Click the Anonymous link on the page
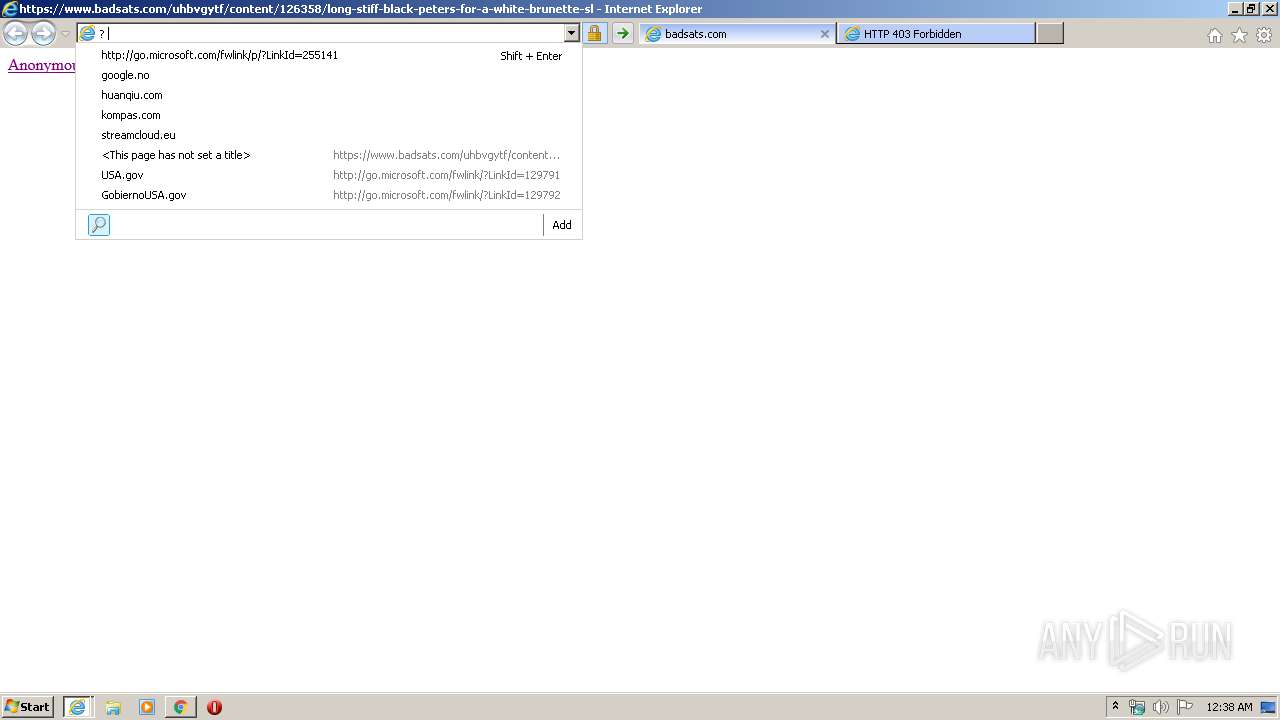Screen dimensions: 1280x720 pyautogui.click(x=42, y=65)
